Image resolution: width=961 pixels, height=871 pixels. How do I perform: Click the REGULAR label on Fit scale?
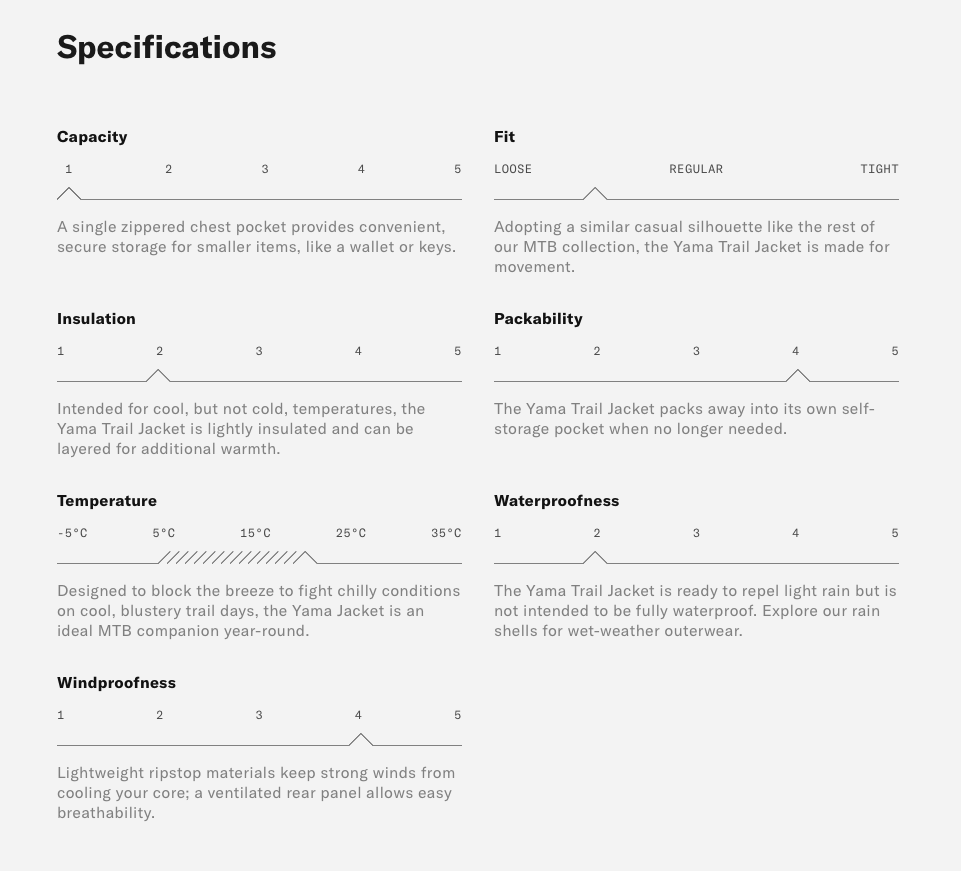pyautogui.click(x=696, y=169)
